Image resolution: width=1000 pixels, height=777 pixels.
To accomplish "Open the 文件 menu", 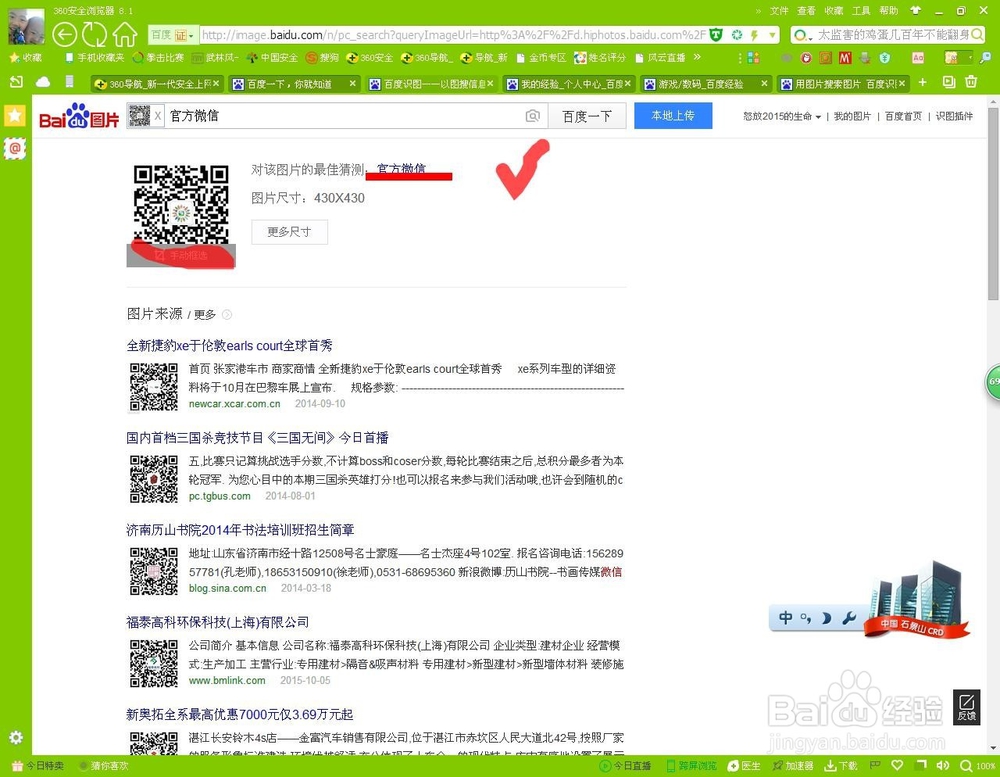I will 779,11.
